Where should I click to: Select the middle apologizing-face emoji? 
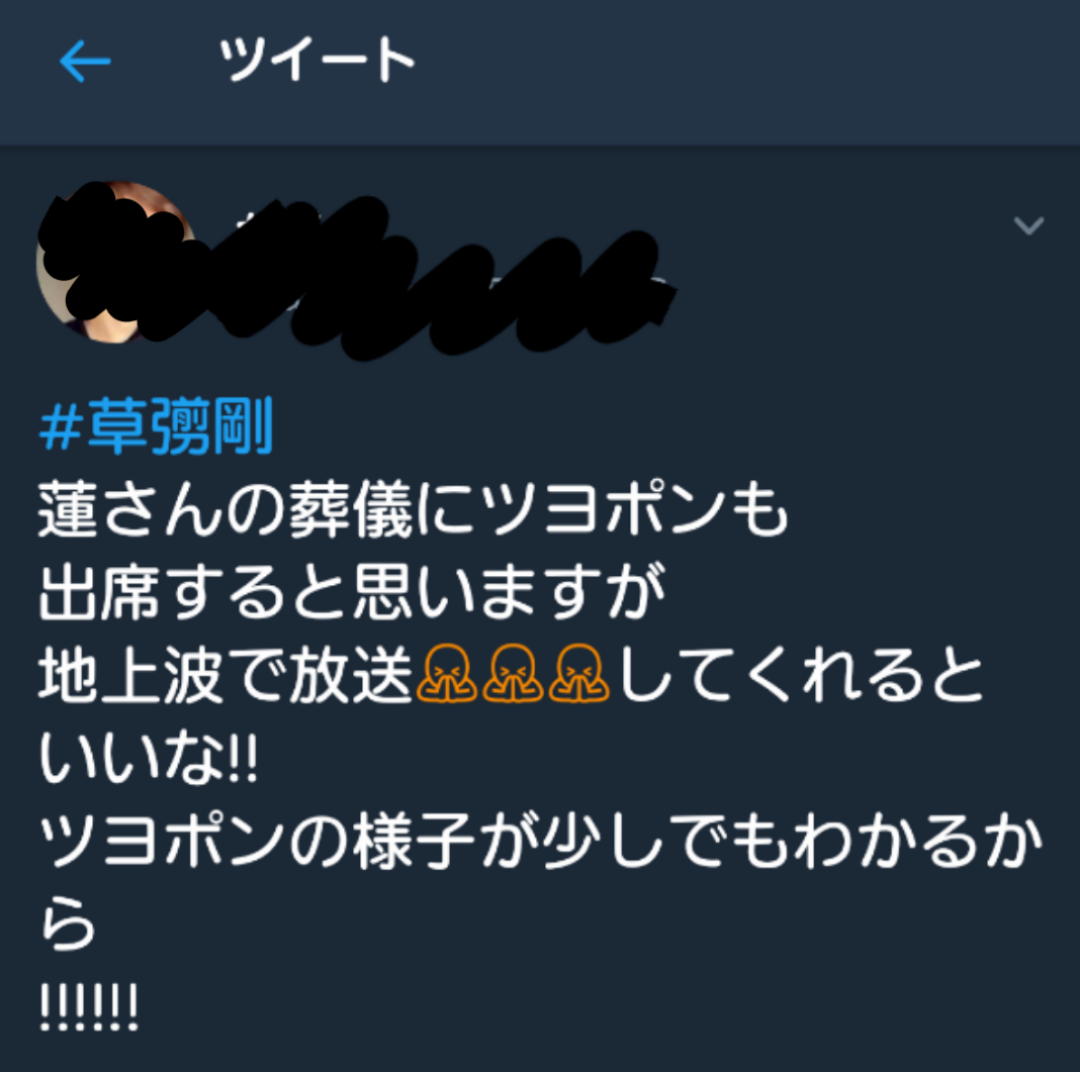pos(512,673)
